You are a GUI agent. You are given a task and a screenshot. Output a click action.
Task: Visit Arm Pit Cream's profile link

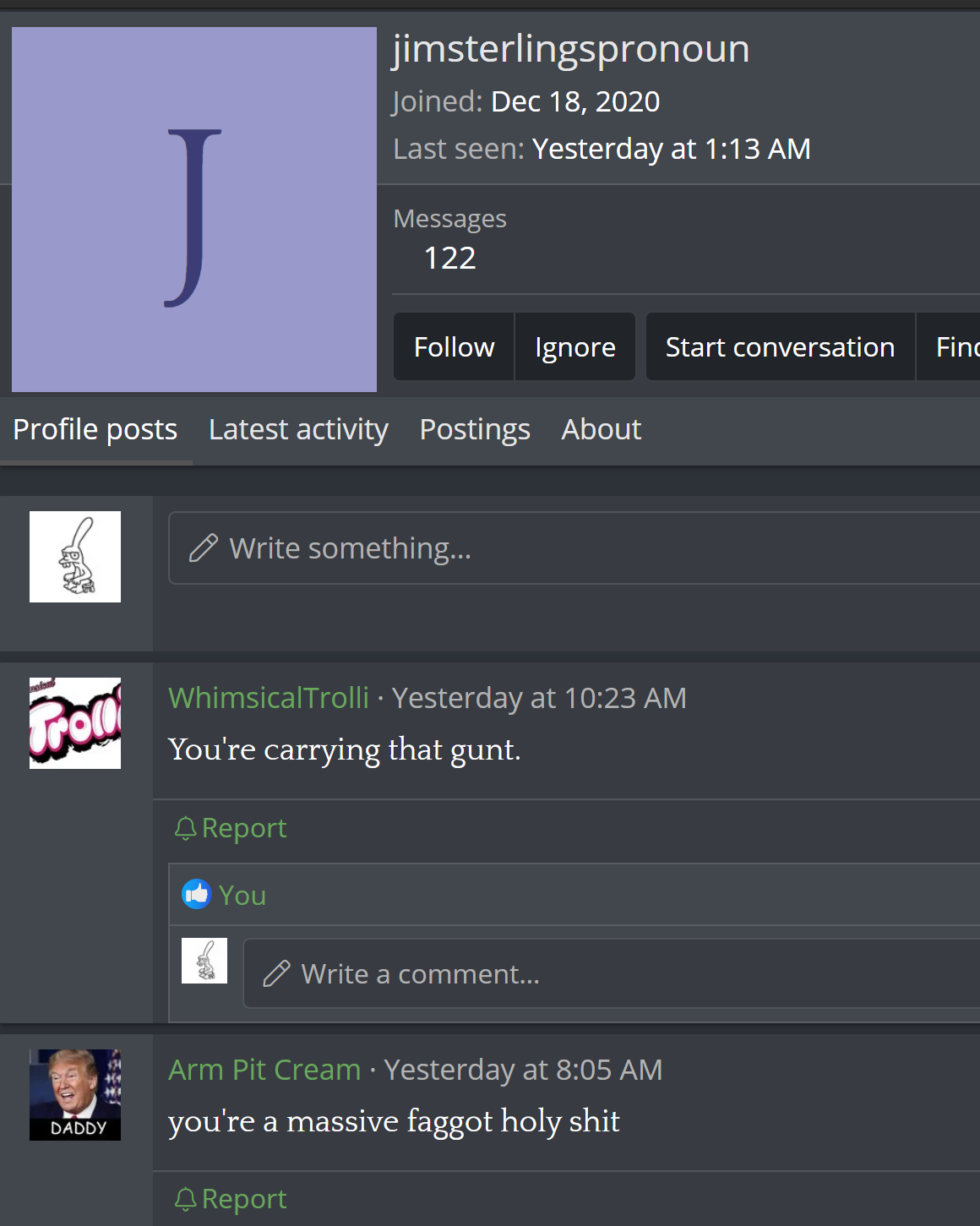264,1070
